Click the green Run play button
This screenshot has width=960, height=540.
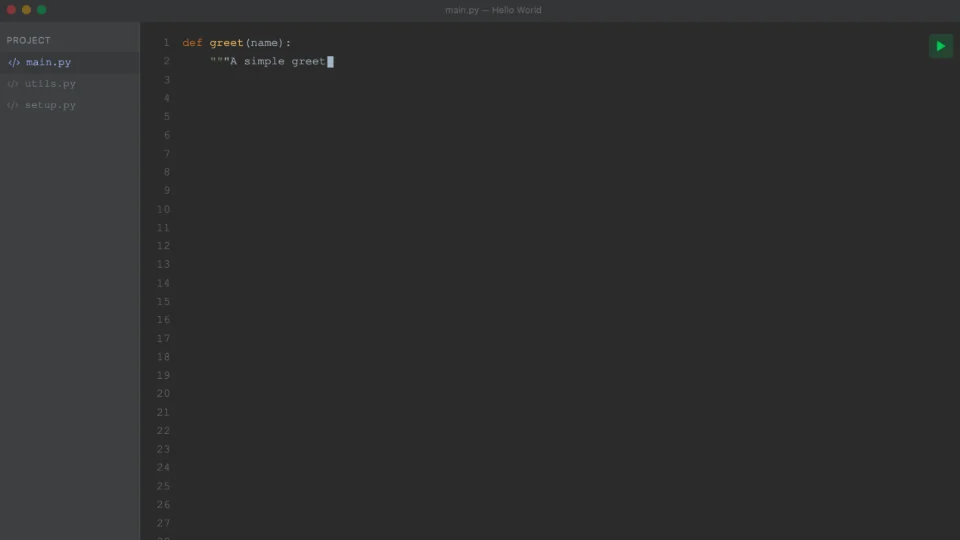pyautogui.click(x=940, y=46)
